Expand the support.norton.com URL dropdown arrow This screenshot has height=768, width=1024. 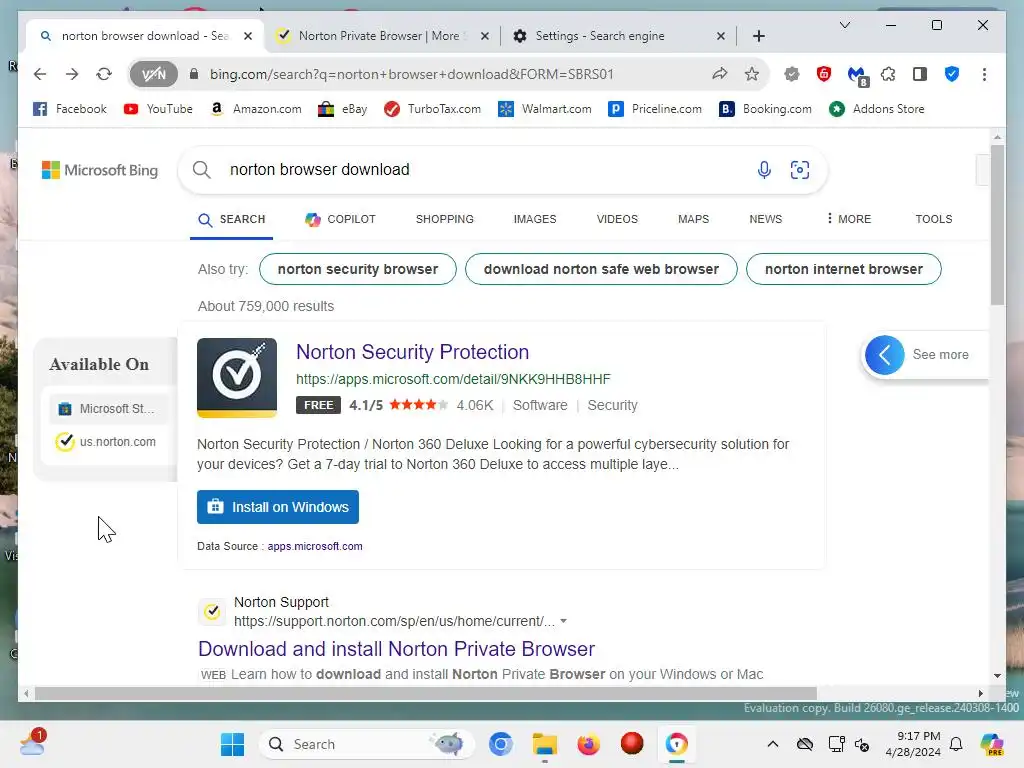(564, 621)
